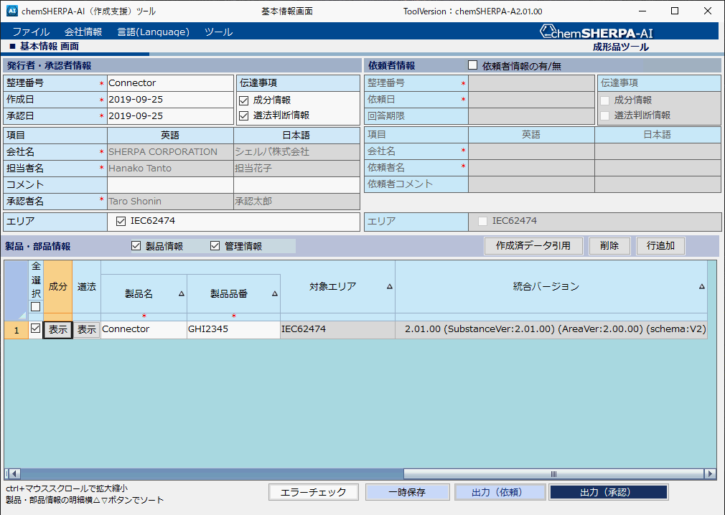Toggle 成分情報 checkbox in 伝達事項
The image size is (725, 515).
point(244,100)
